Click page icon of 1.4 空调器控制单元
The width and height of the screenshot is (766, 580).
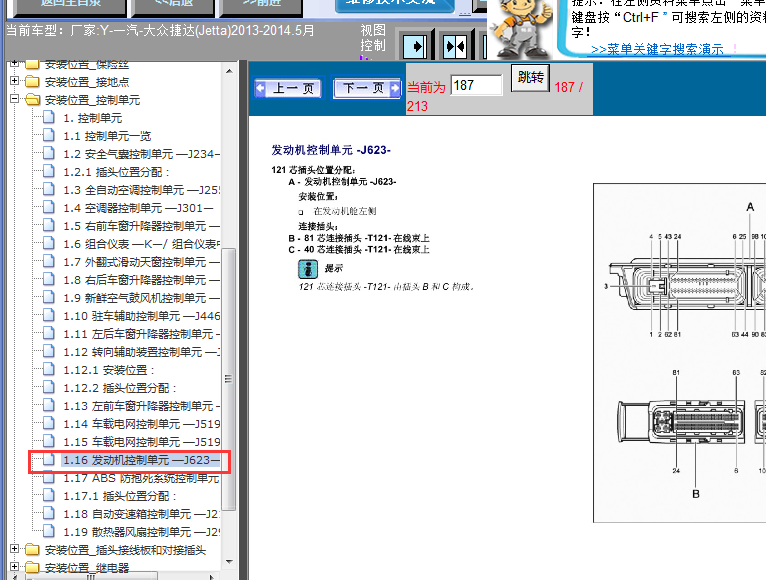coord(49,208)
